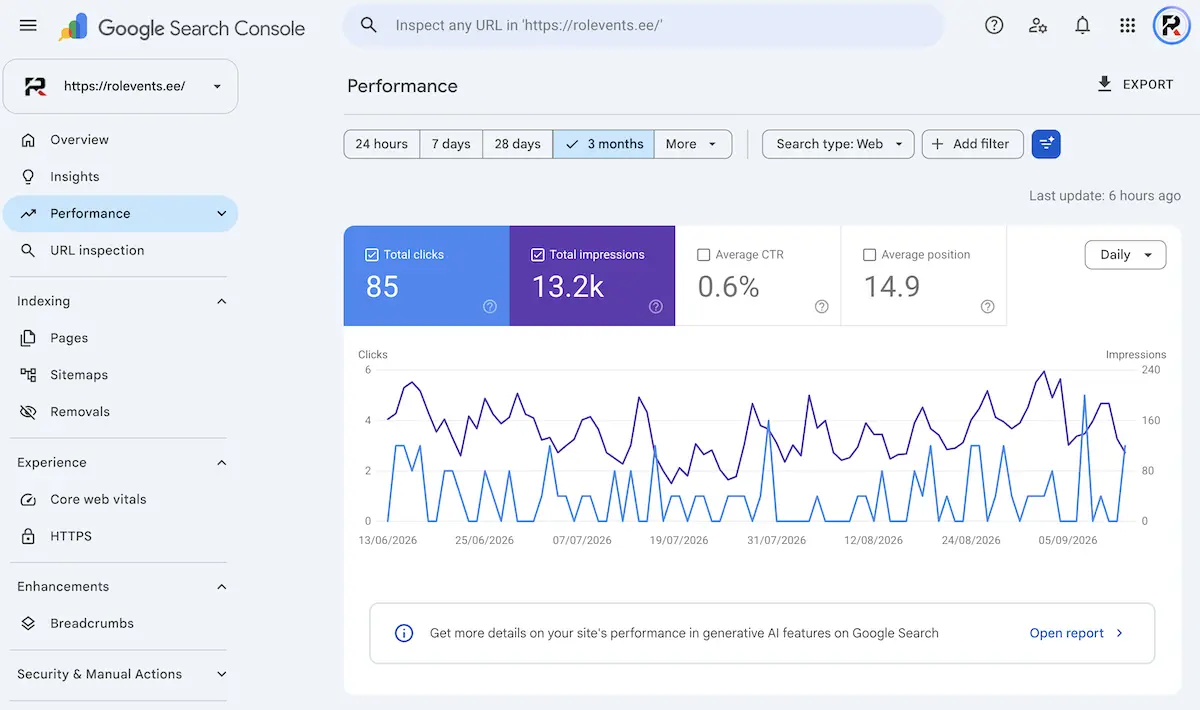Click the 05/09/2026 date label on chart

coord(1068,540)
